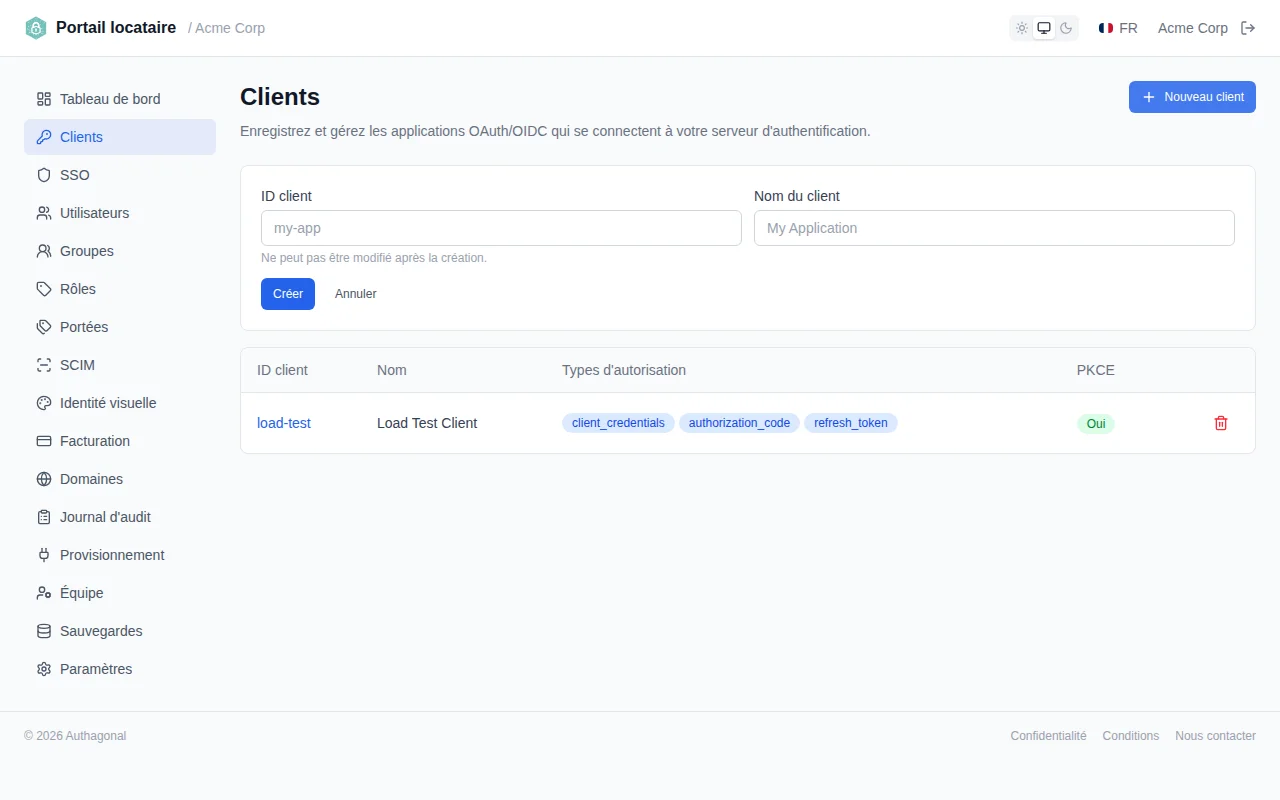Click the Créer button
Viewport: 1280px width, 800px height.
click(x=288, y=294)
